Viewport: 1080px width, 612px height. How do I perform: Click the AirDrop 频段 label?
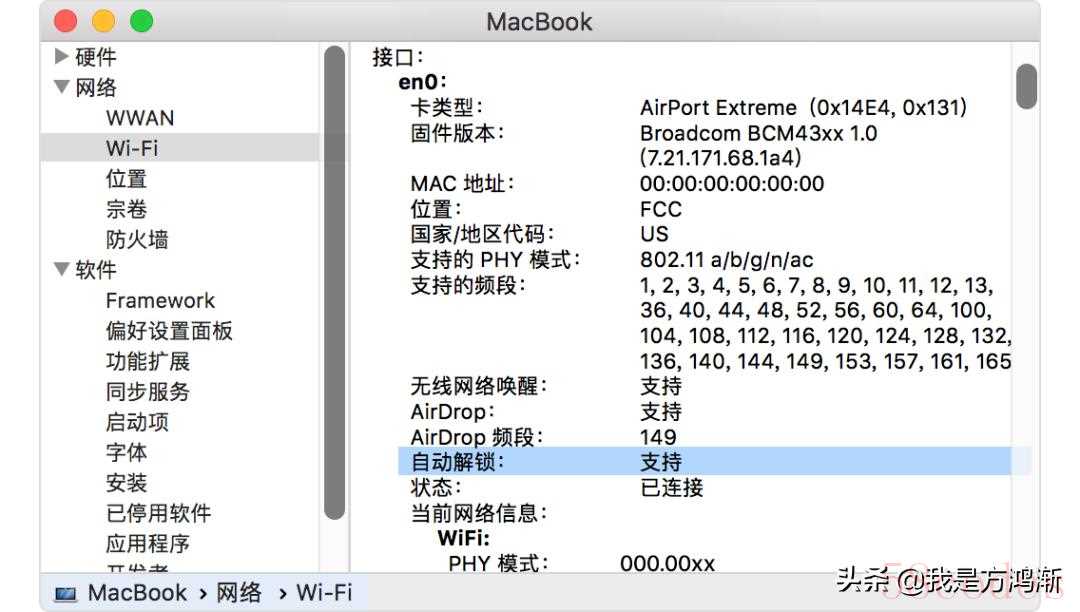point(477,436)
